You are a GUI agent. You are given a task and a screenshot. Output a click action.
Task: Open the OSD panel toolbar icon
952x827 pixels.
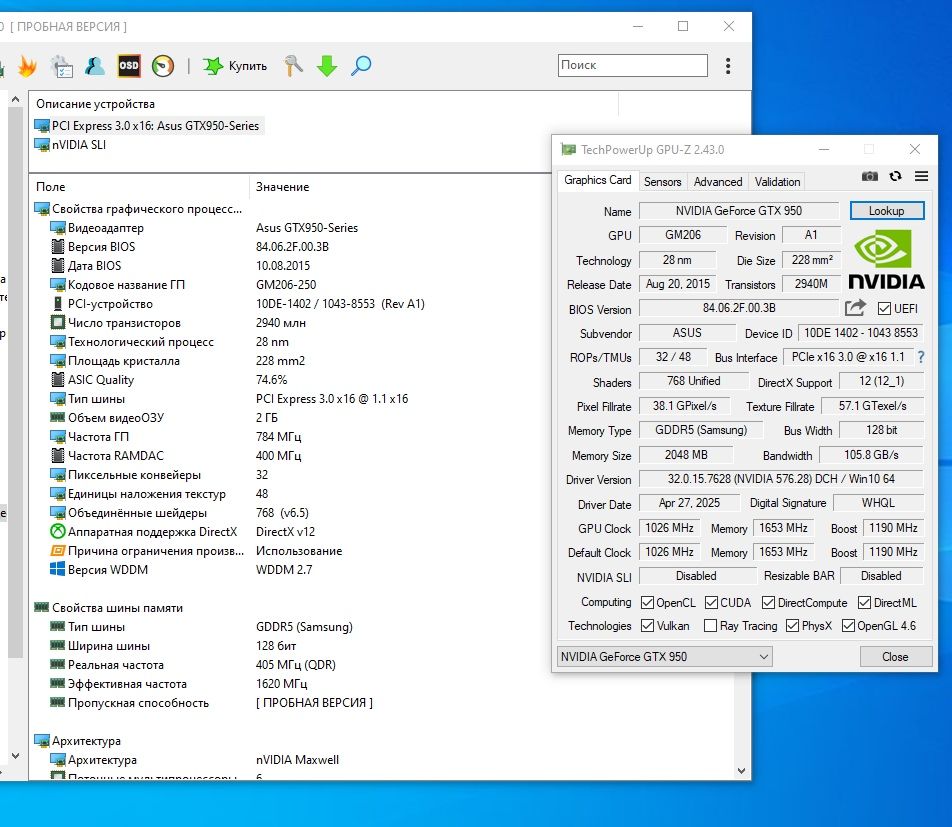click(x=129, y=66)
